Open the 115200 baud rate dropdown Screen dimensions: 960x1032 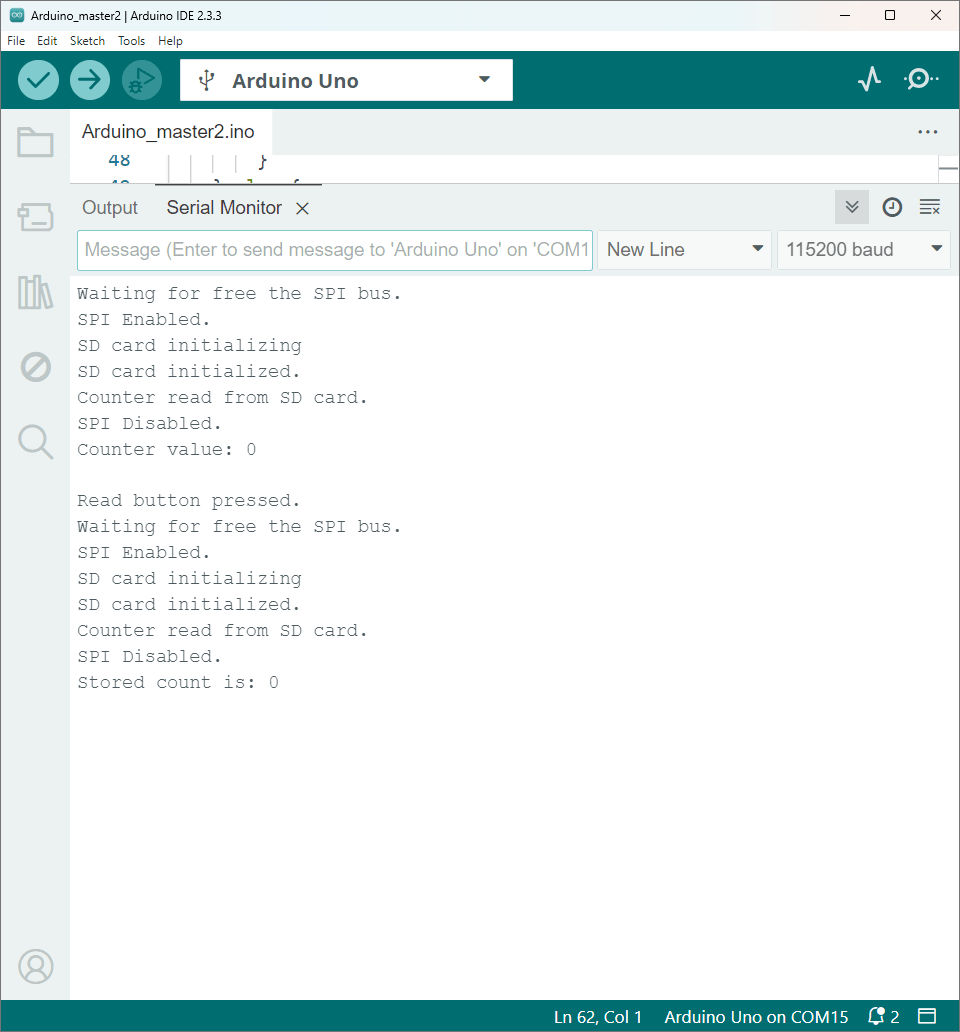click(863, 249)
